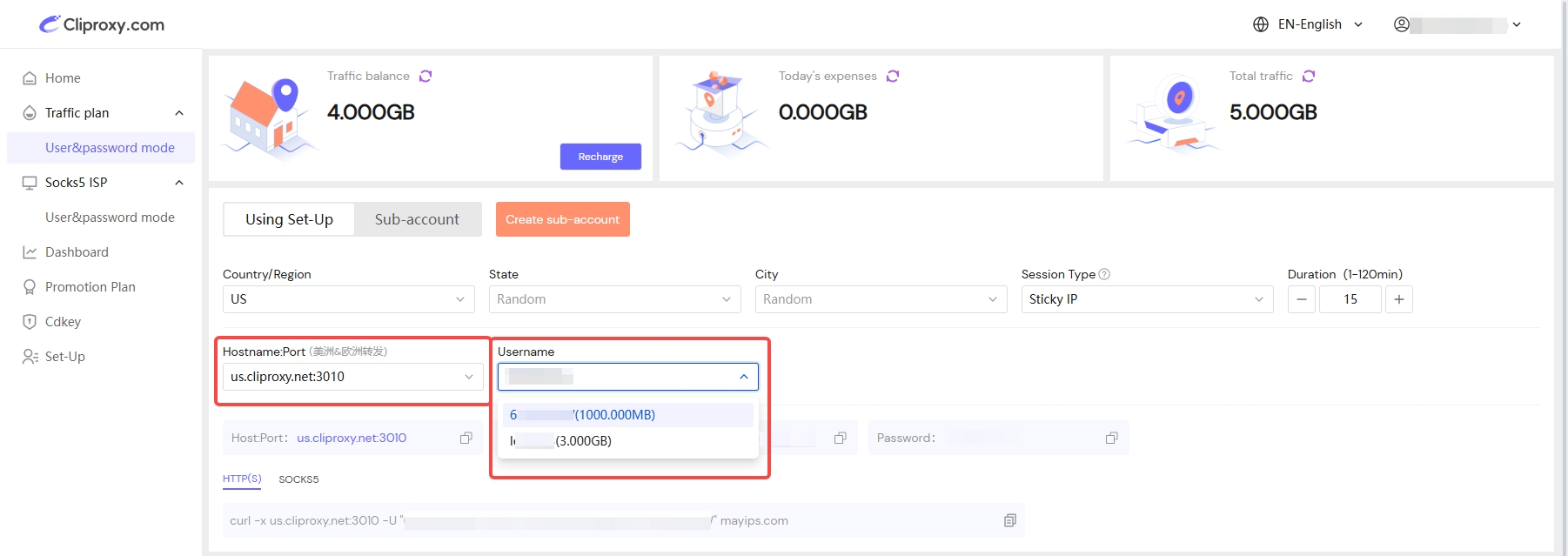Open the Session Type Sticky IP dropdown
Image resolution: width=1568 pixels, height=556 pixels.
(x=1146, y=299)
